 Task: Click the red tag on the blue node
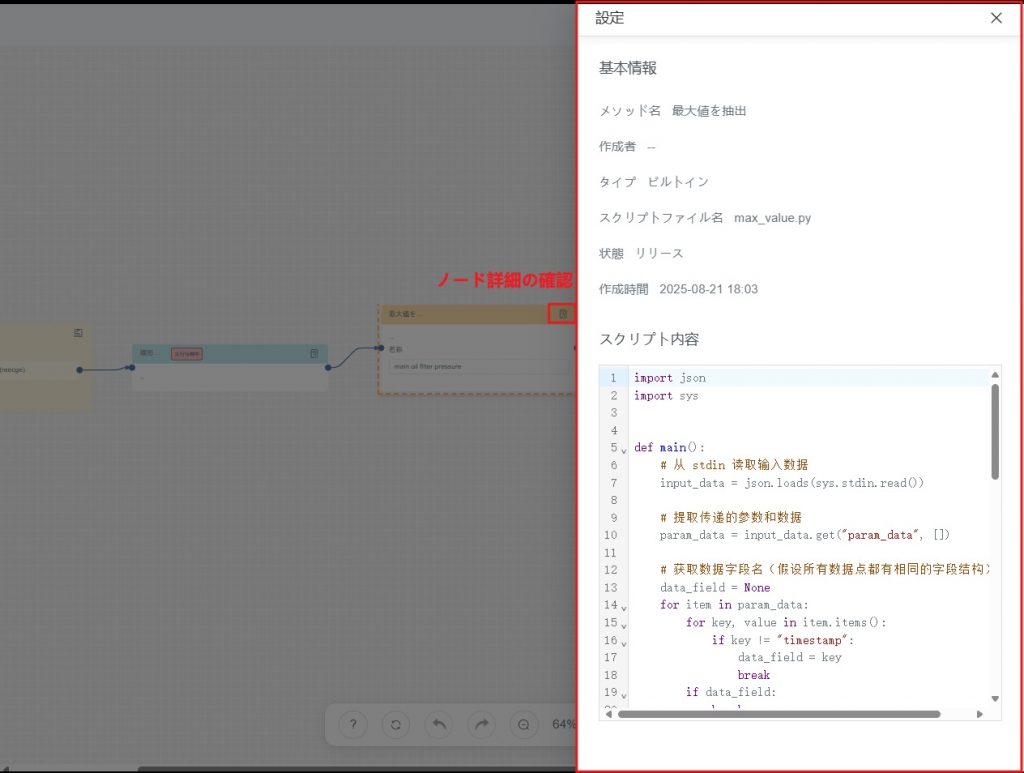[187, 354]
